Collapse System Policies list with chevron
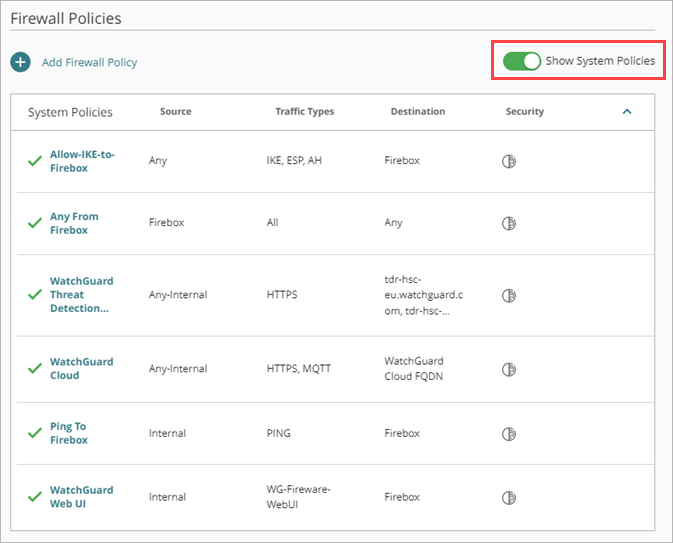 point(627,112)
